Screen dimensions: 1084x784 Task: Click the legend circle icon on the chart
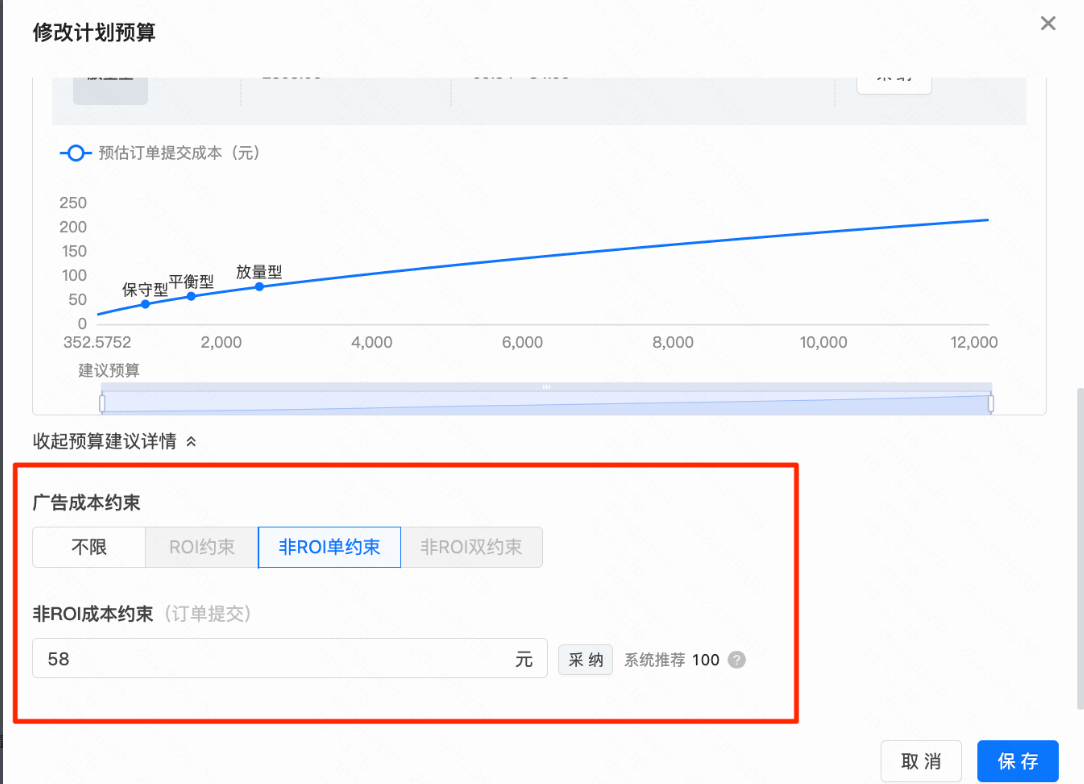[x=75, y=153]
